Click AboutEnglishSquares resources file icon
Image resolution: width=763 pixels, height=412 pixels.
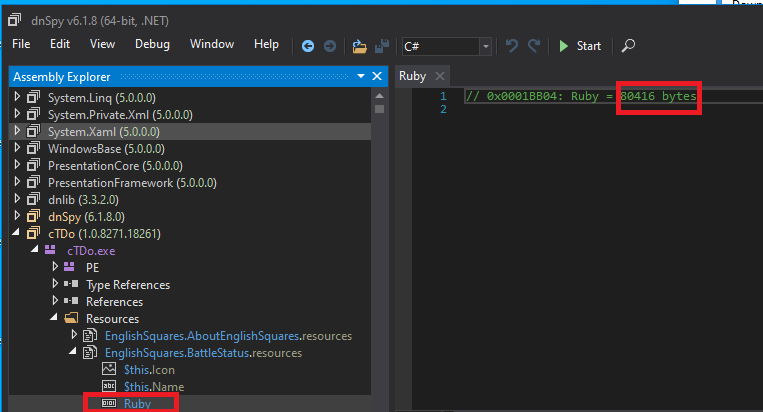tap(90, 335)
